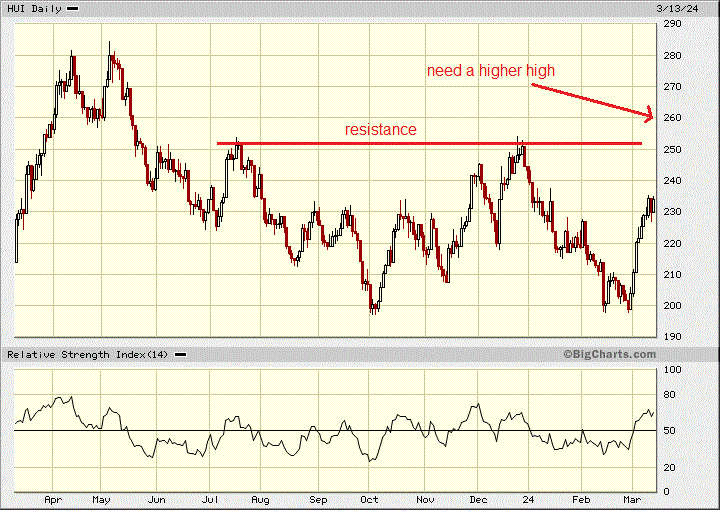The height and width of the screenshot is (510, 720).
Task: Click the price axis label '240'
Action: click(x=672, y=181)
